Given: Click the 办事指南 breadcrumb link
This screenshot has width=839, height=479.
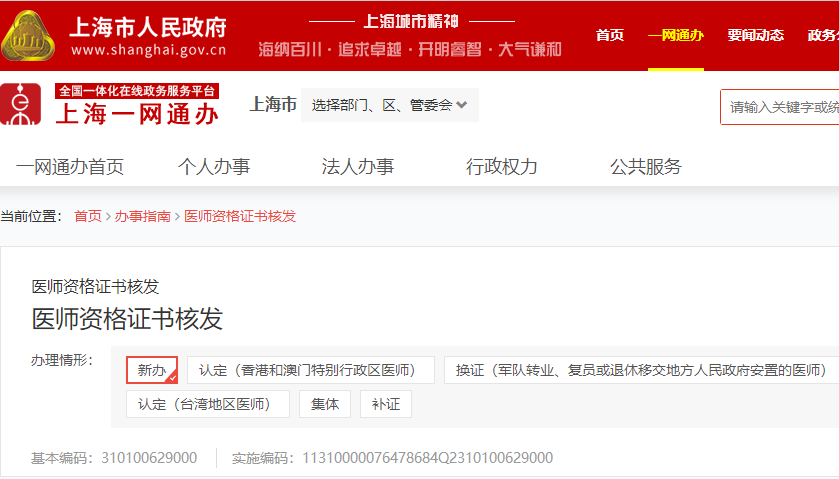Looking at the screenshot, I should pos(143,216).
